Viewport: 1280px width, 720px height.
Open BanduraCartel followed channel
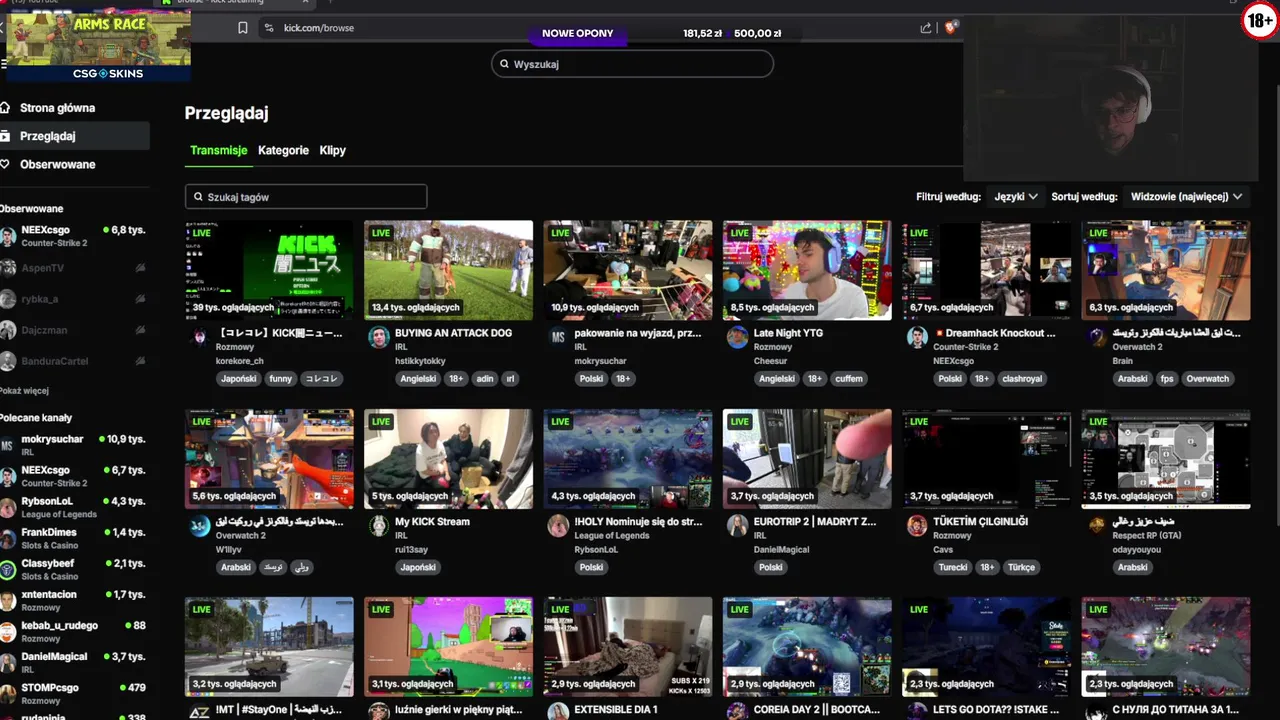(75, 361)
